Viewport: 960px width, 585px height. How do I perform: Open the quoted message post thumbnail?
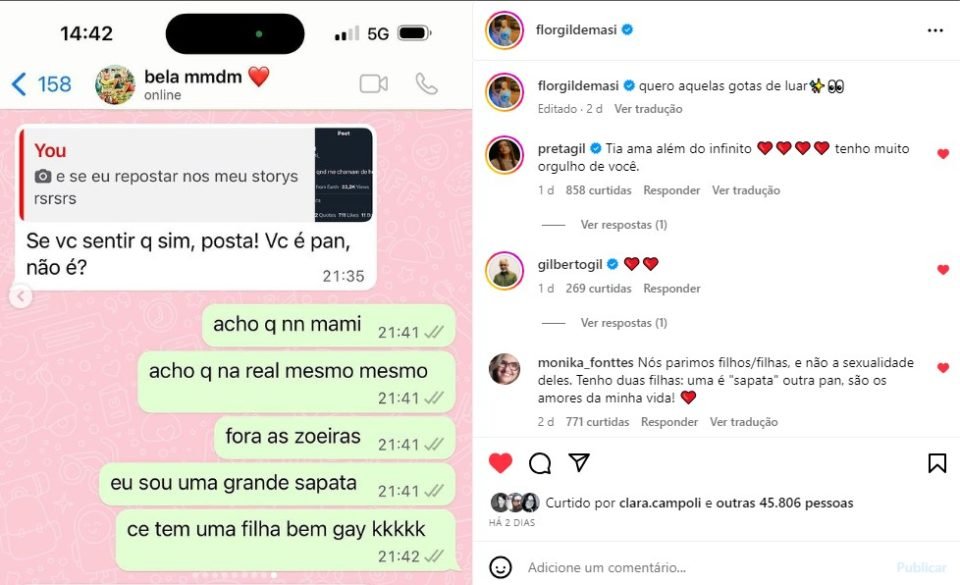tap(343, 174)
